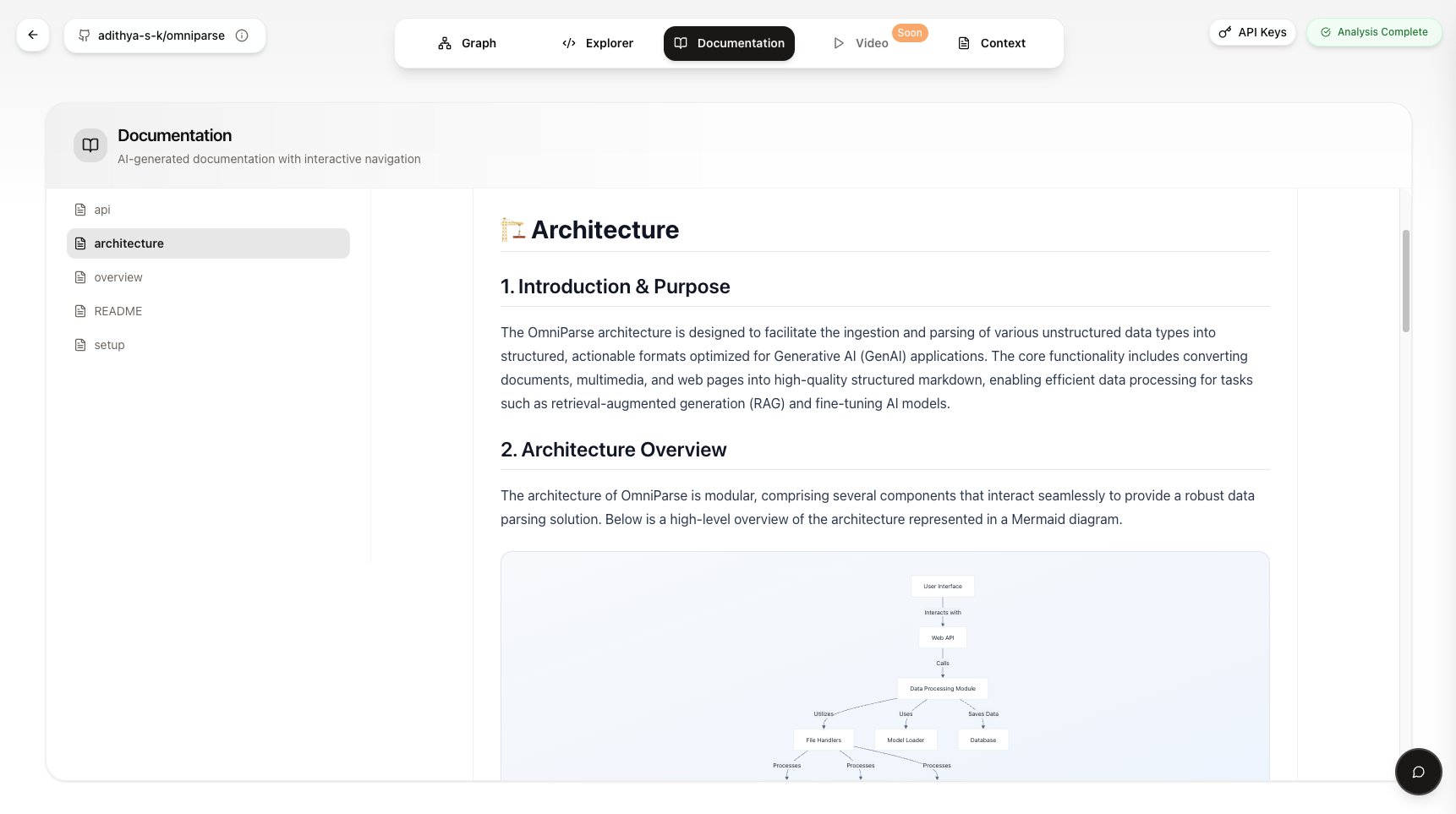Click heading 1. Introduction & Purpose
The width and height of the screenshot is (1456, 814).
click(x=616, y=287)
